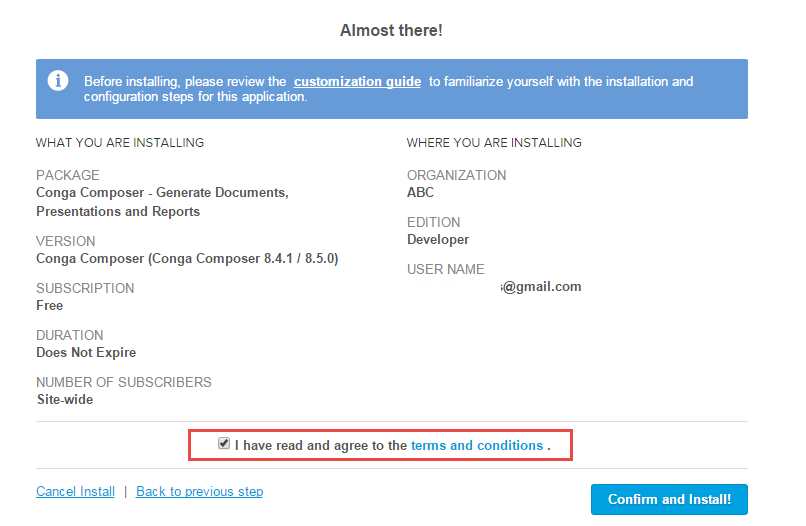
Task: Click the "Almost there!" heading
Action: coord(391,31)
